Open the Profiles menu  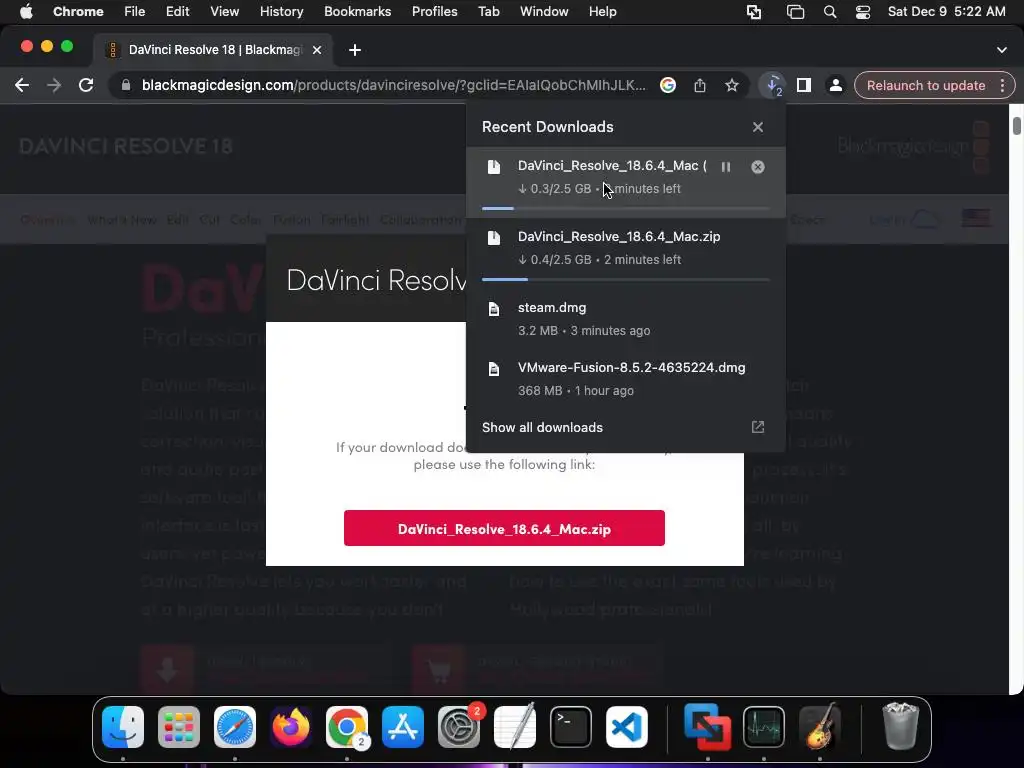pos(435,12)
